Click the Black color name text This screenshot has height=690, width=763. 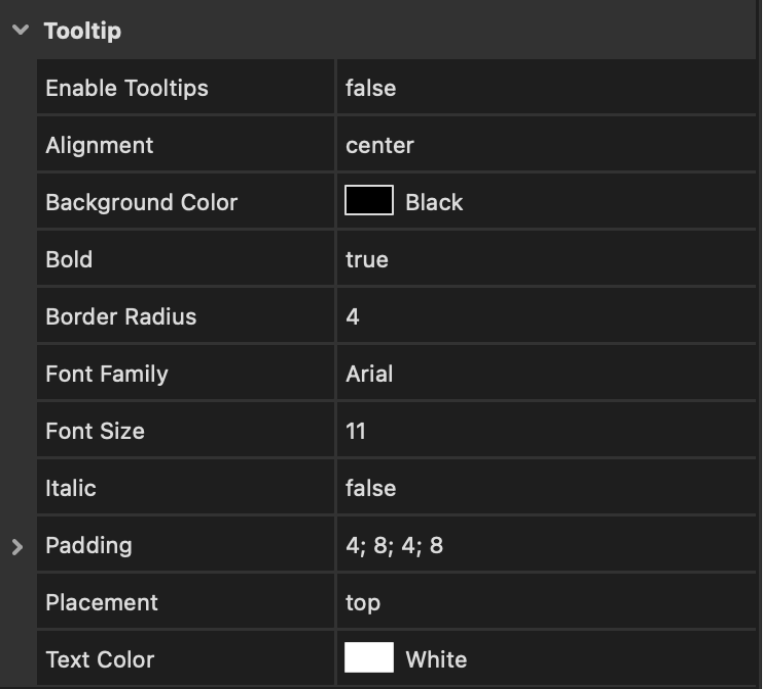pos(434,202)
